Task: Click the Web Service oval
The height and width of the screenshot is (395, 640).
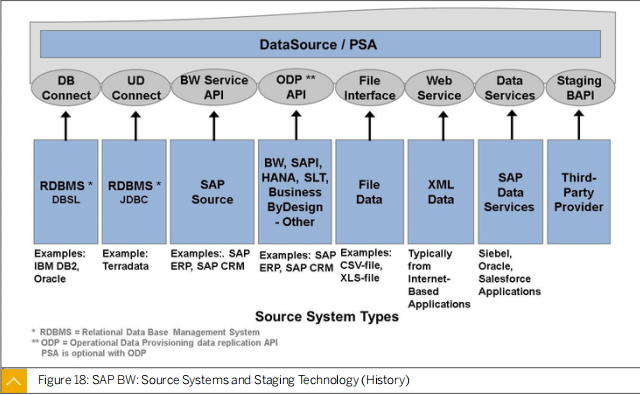Action: [x=439, y=88]
